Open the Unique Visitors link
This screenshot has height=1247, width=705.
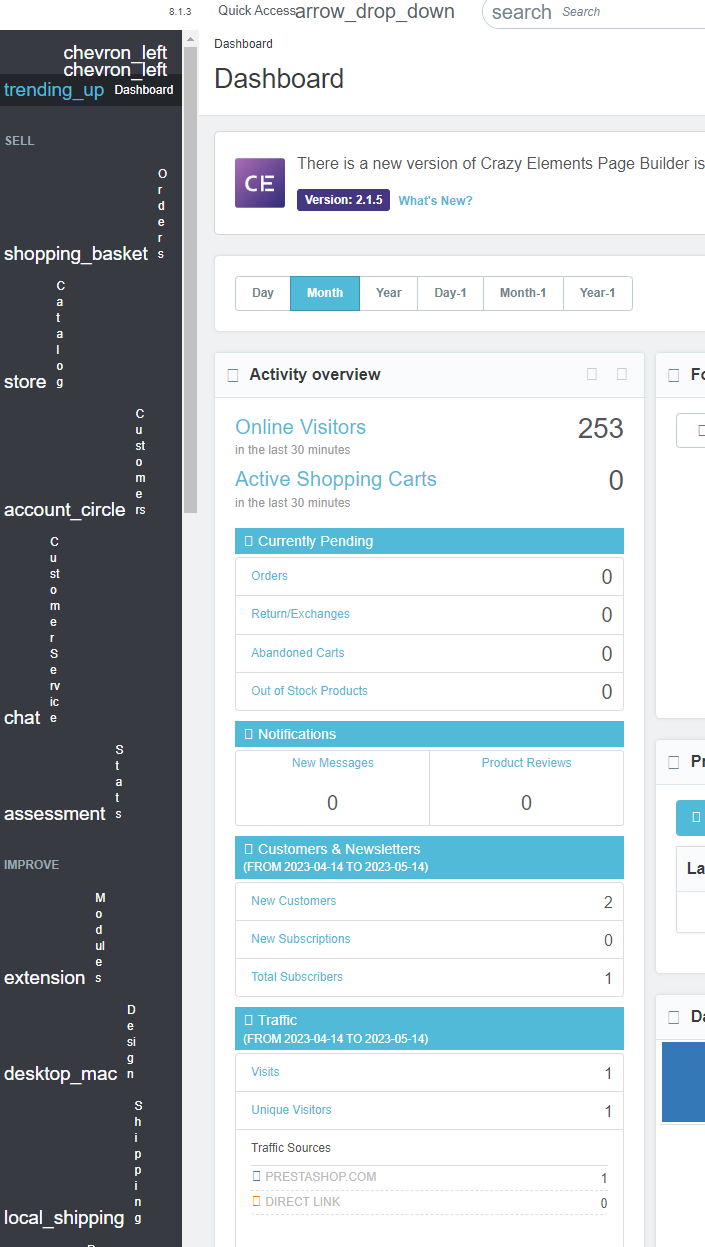tap(291, 1110)
